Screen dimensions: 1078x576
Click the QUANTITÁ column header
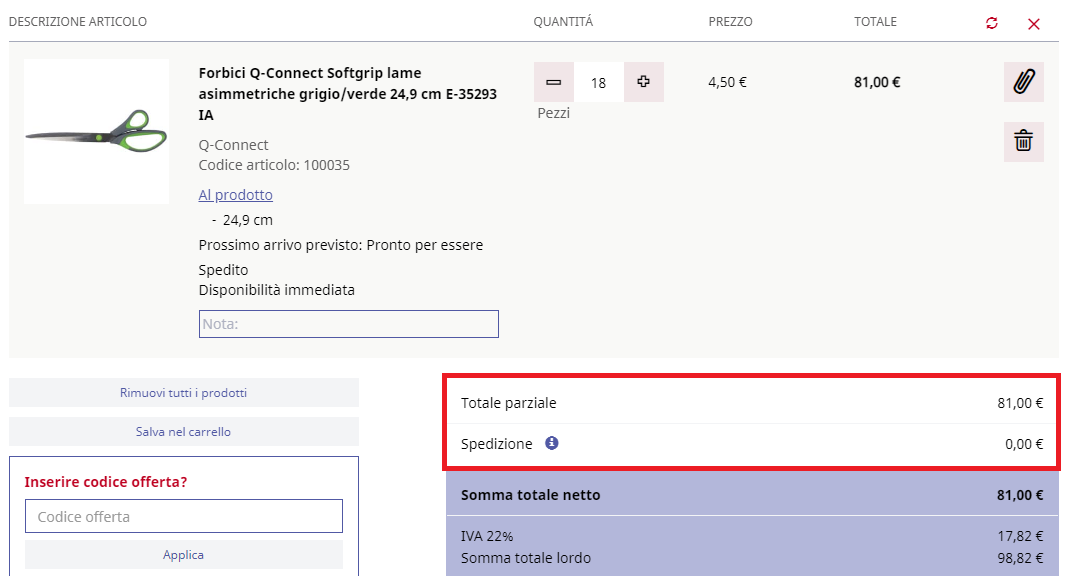563,22
